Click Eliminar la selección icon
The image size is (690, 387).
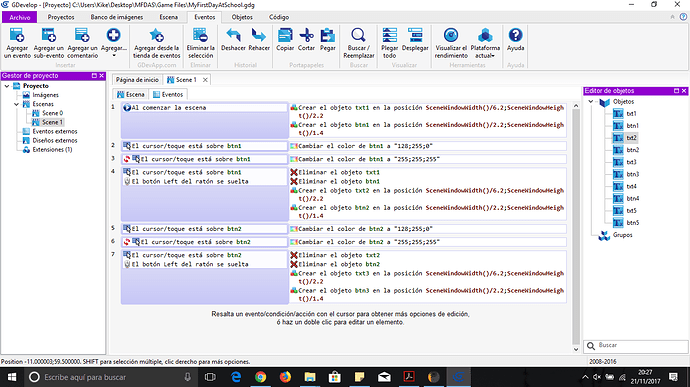201,36
